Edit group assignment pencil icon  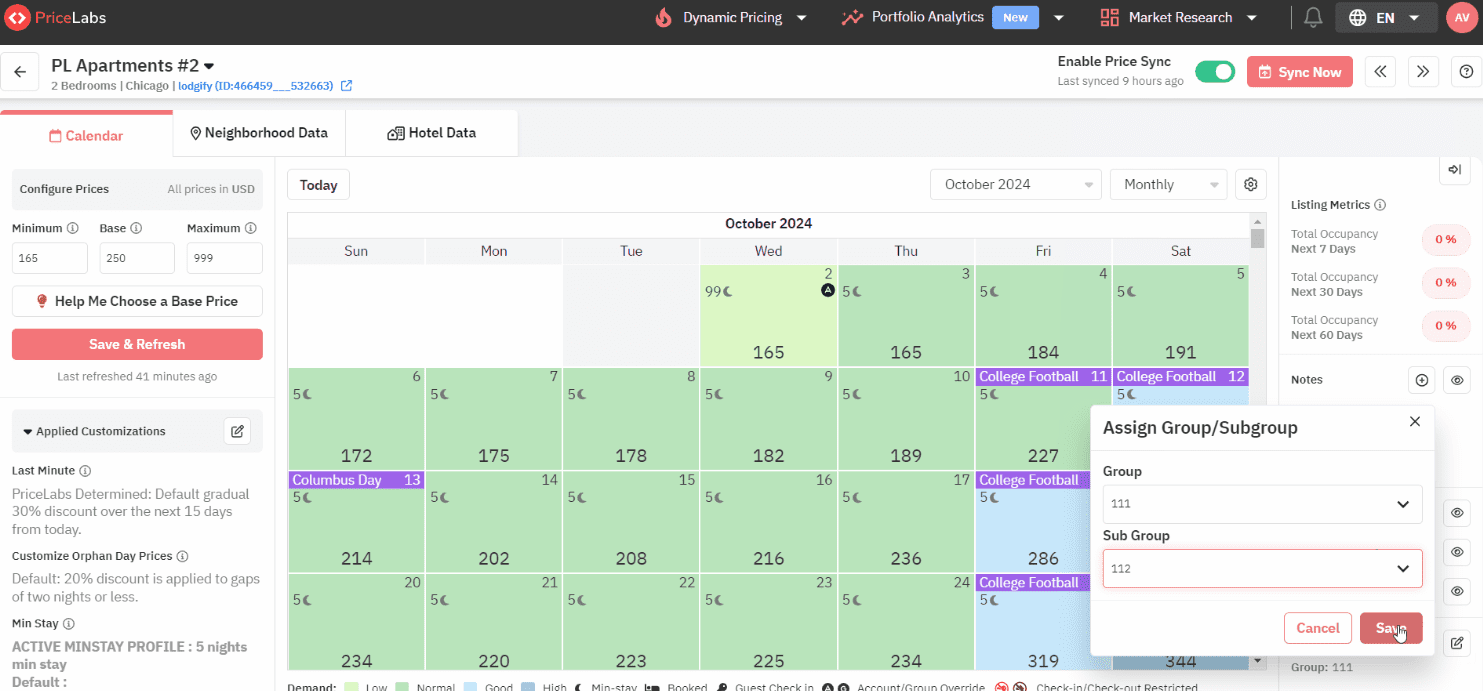pyautogui.click(x=1458, y=642)
